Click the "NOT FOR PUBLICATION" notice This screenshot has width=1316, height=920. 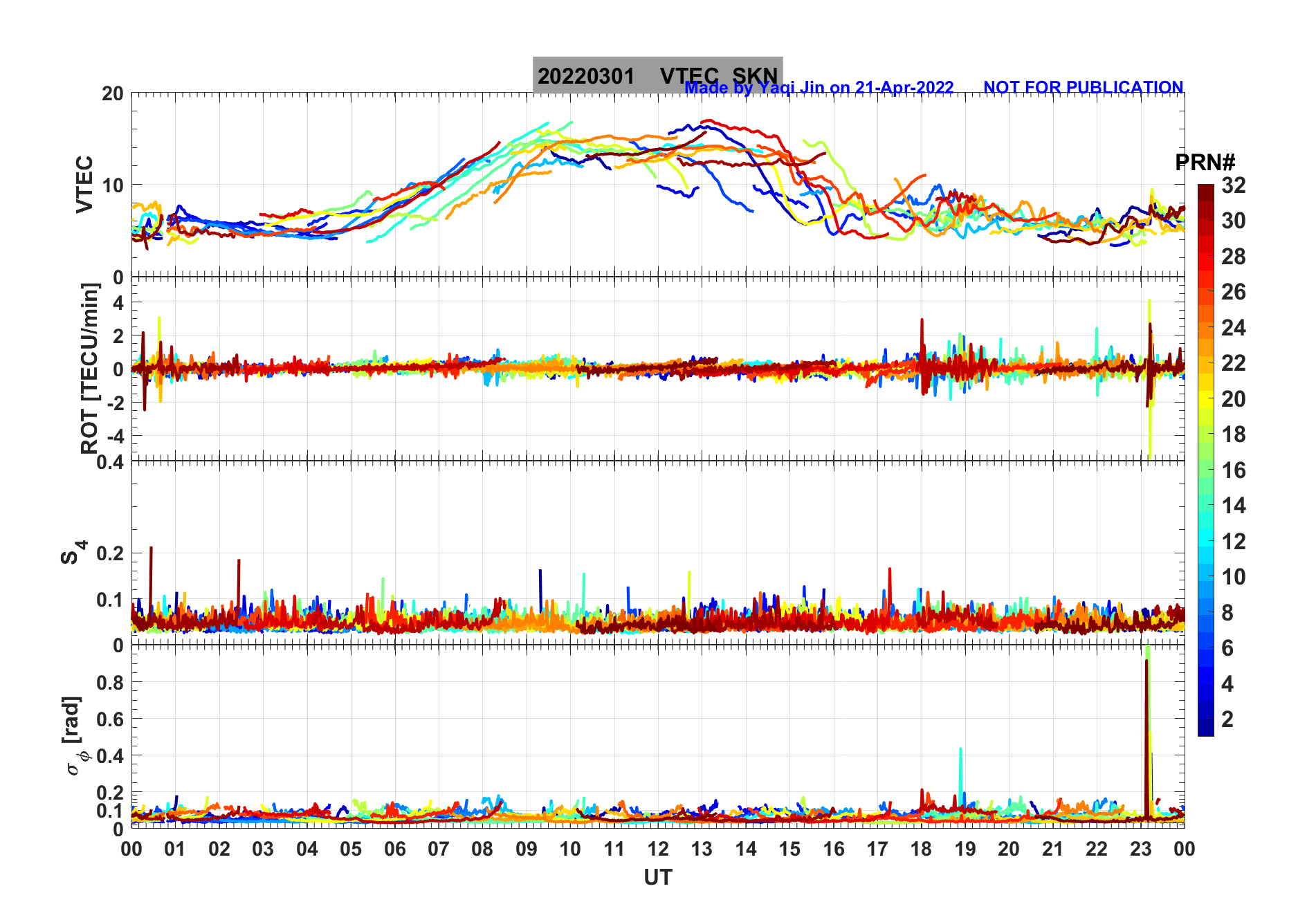[1084, 88]
